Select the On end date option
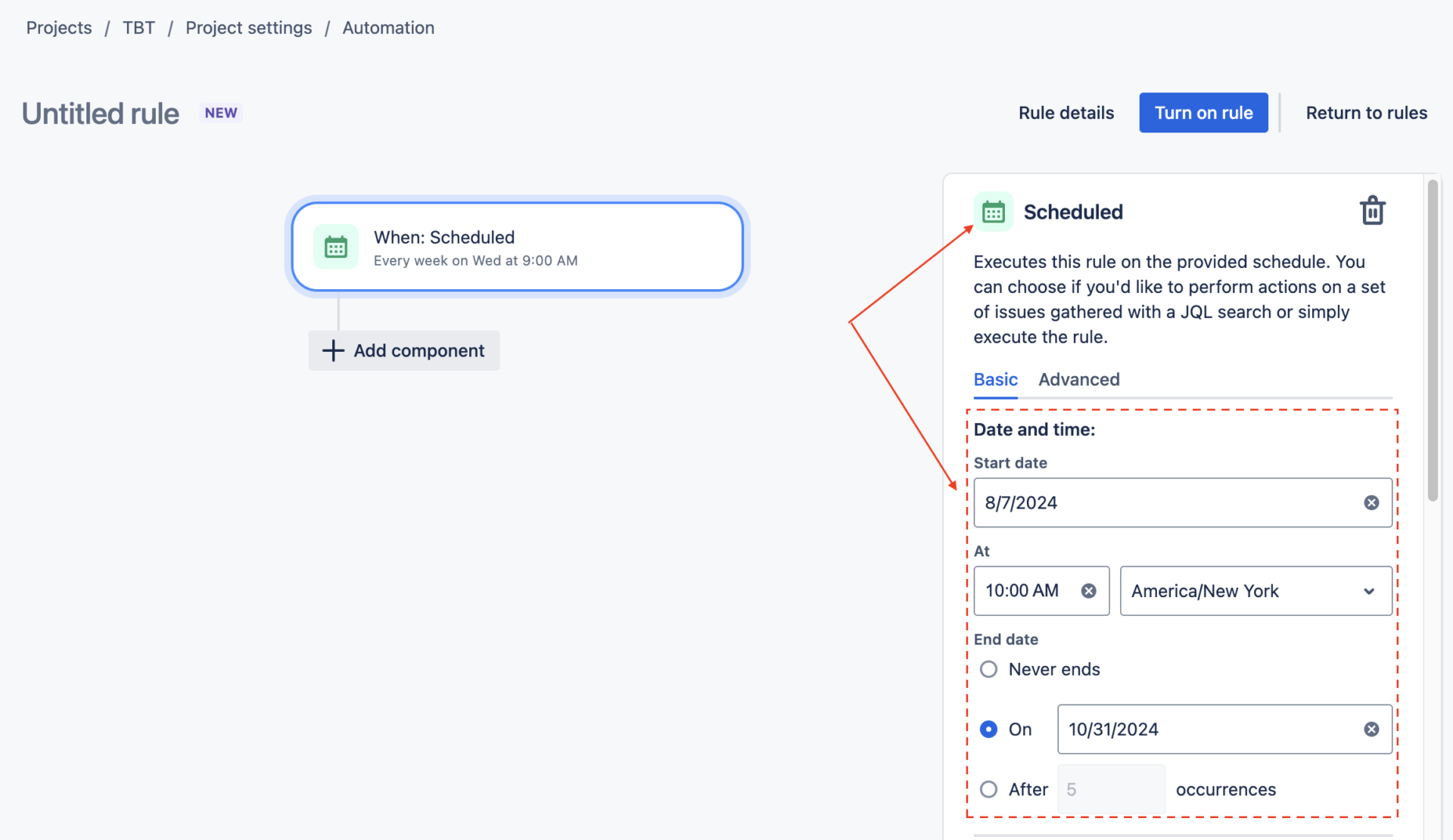The width and height of the screenshot is (1453, 840). click(988, 729)
